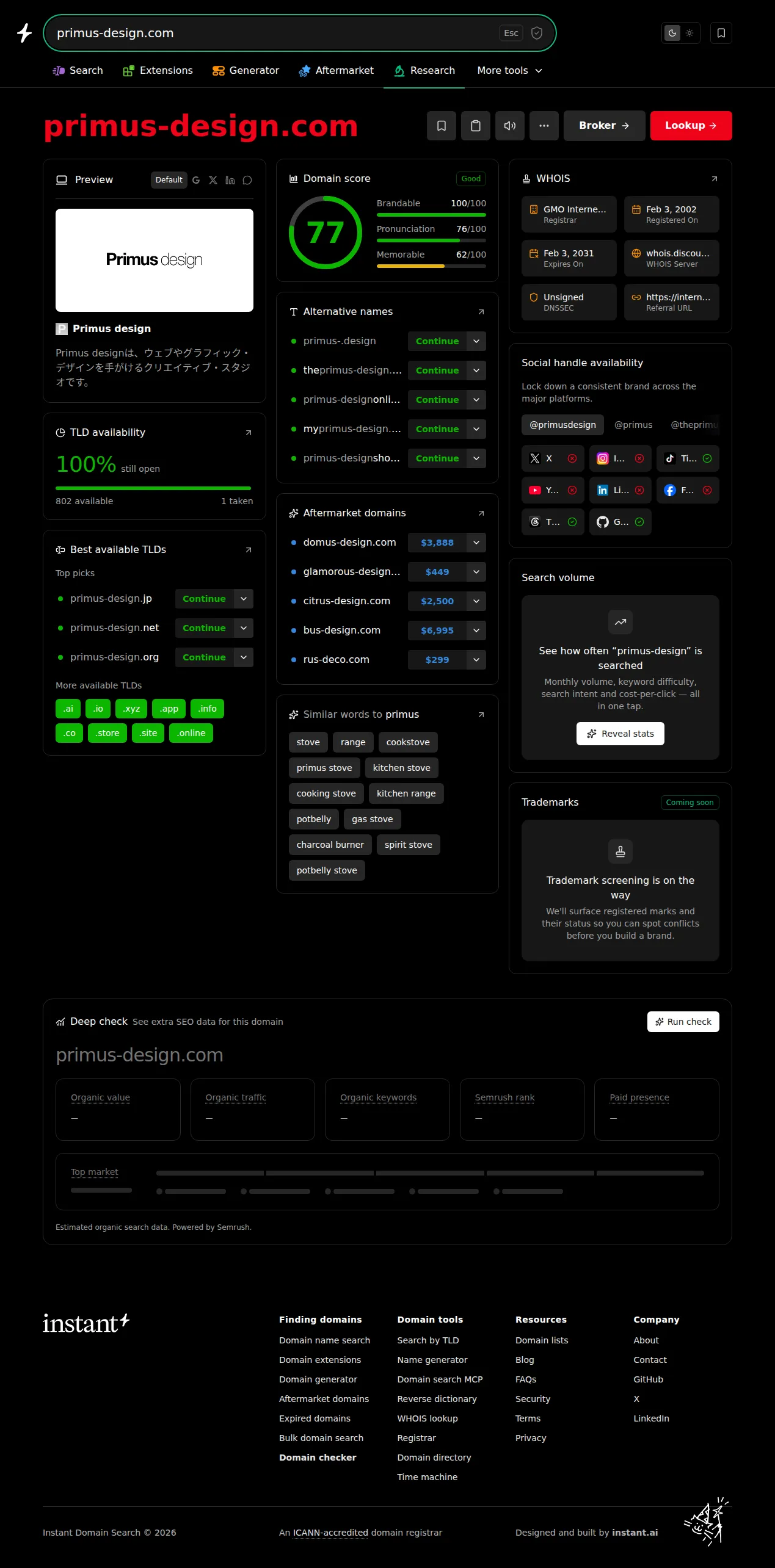Check the TikTok social handle tile
The image size is (775, 1568).
tap(688, 458)
